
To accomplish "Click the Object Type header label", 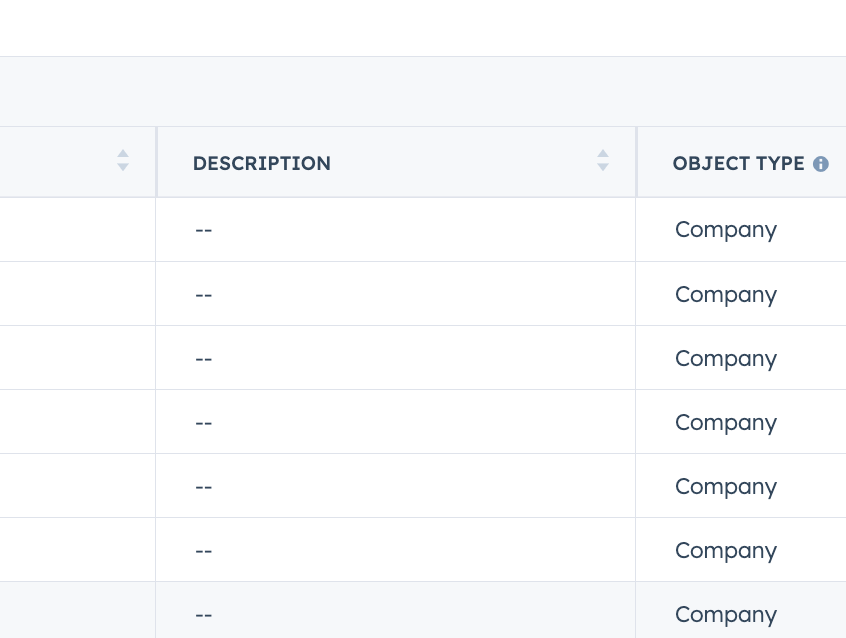I will tap(738, 164).
